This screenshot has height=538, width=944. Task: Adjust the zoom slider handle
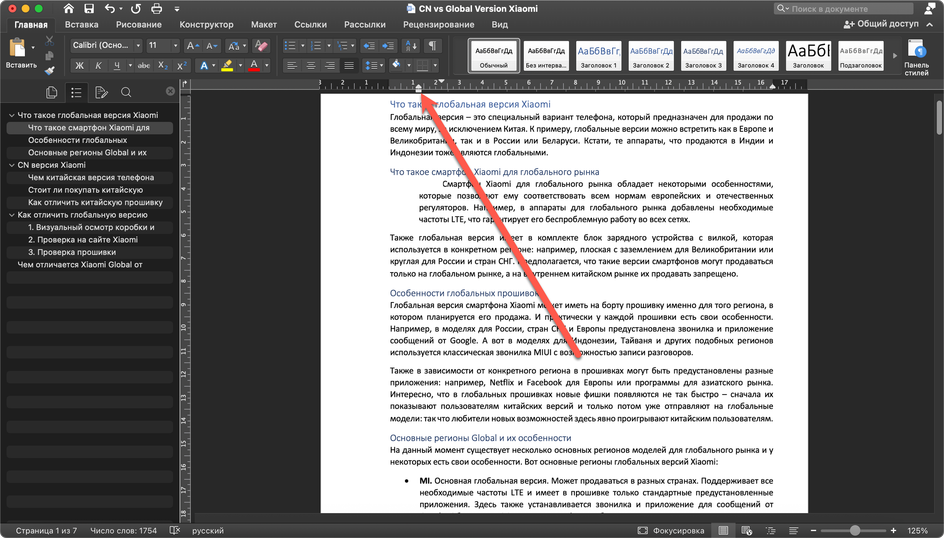pyautogui.click(x=854, y=530)
